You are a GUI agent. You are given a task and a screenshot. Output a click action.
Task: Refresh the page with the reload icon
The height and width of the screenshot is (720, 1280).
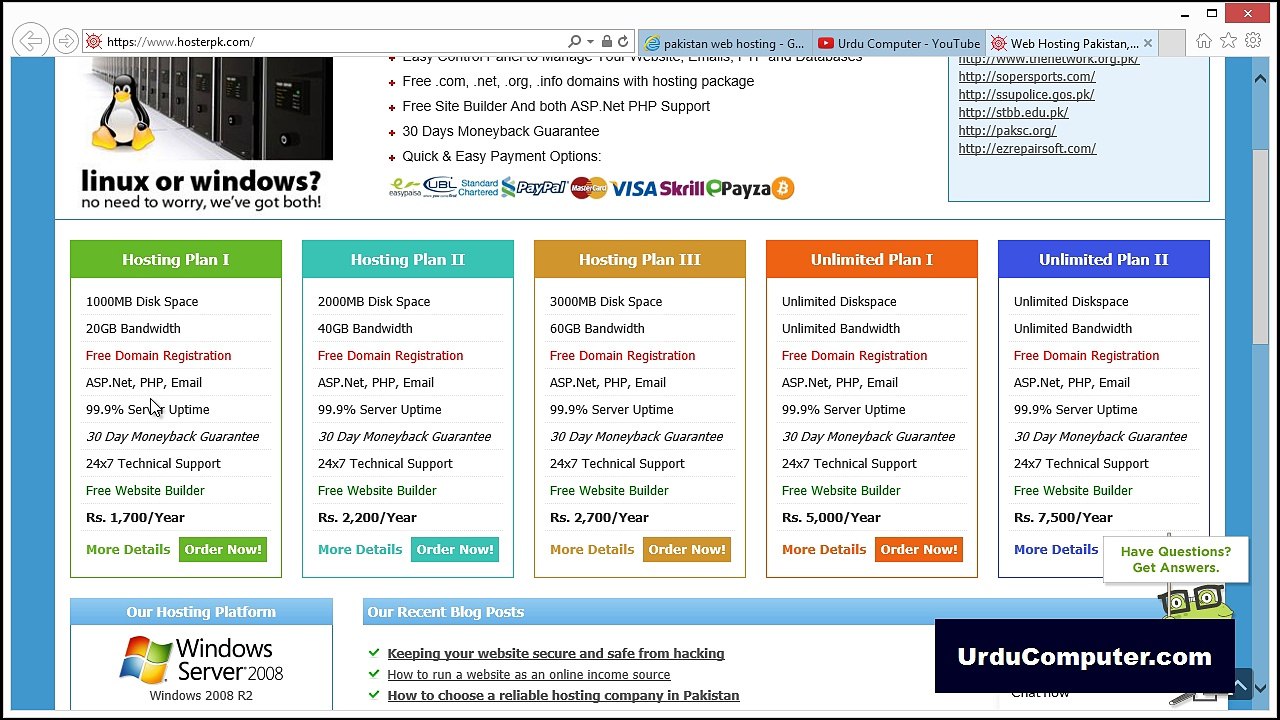[623, 42]
